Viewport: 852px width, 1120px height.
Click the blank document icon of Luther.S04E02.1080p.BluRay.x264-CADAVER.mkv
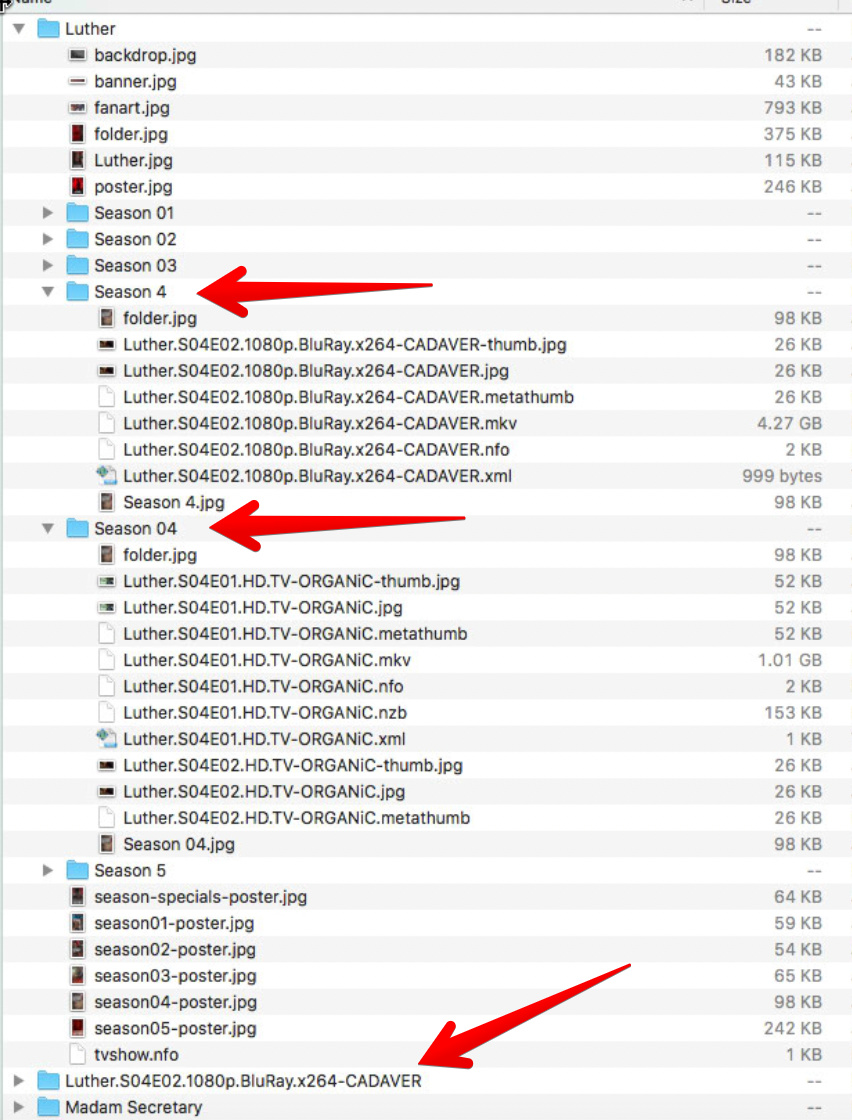(106, 424)
